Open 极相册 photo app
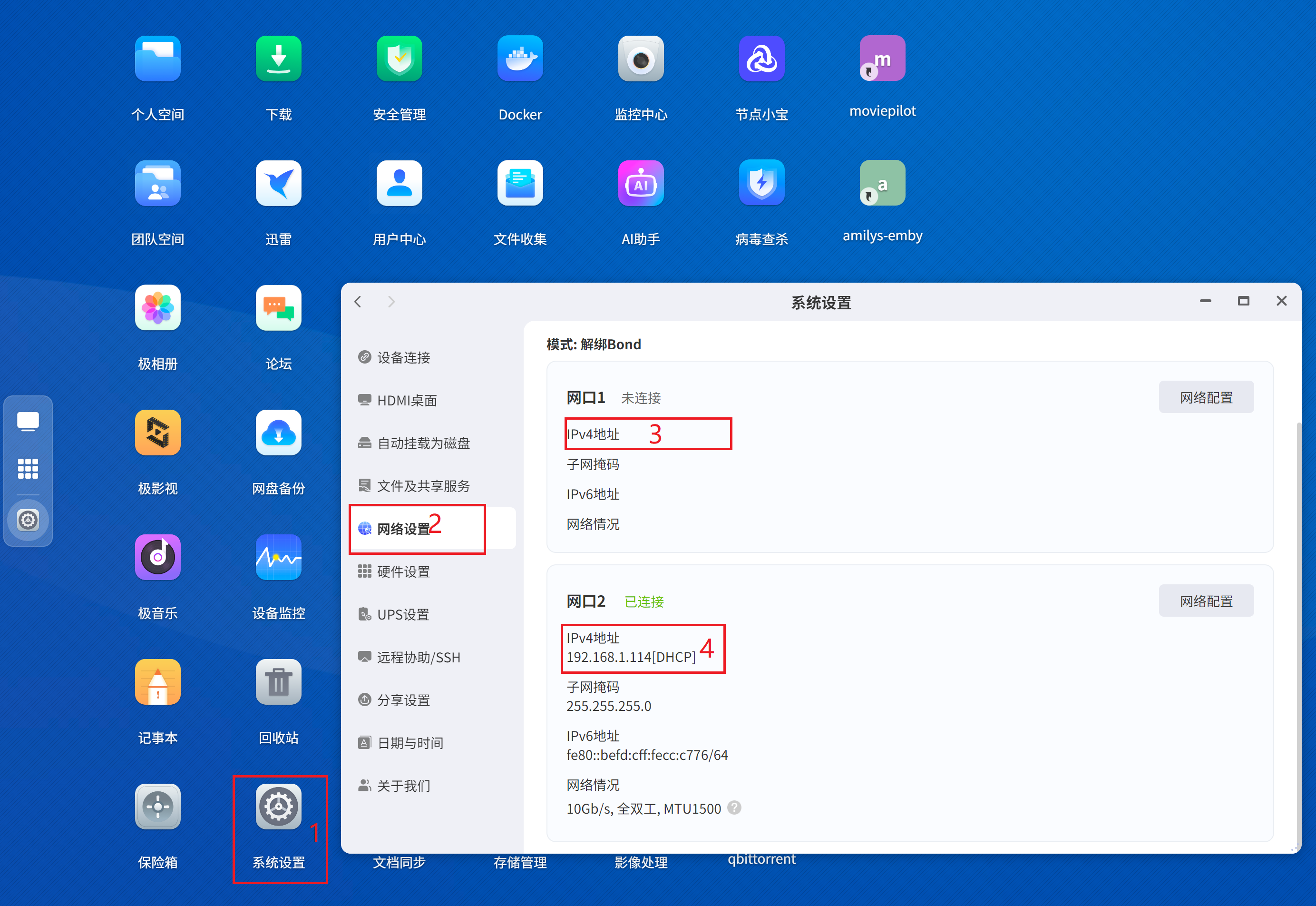 [158, 308]
